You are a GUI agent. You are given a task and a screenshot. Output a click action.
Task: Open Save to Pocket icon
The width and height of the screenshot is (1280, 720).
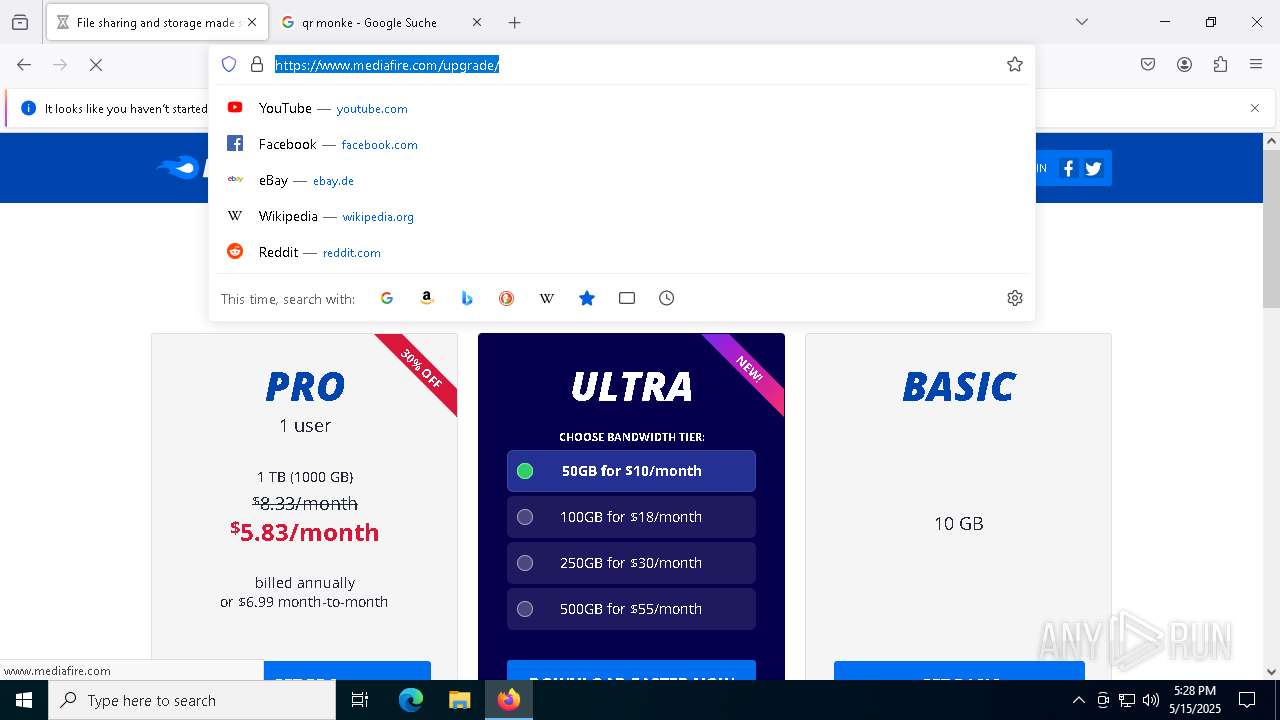click(1148, 64)
